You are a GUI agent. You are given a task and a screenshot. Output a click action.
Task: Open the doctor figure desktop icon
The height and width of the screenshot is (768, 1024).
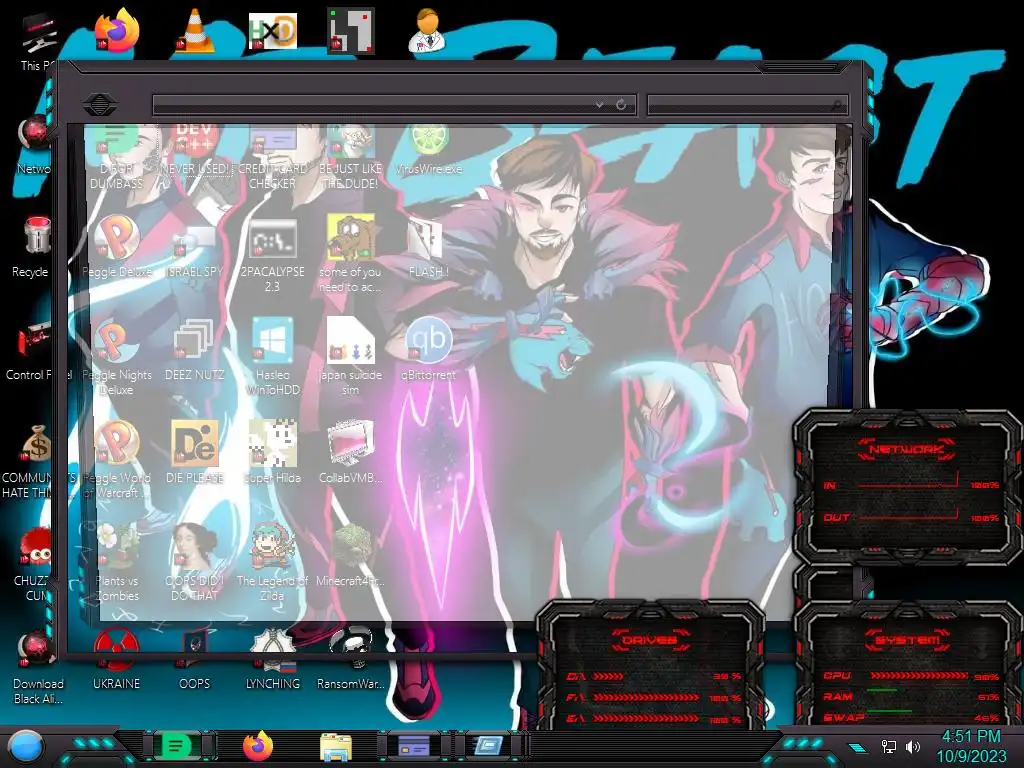[428, 30]
